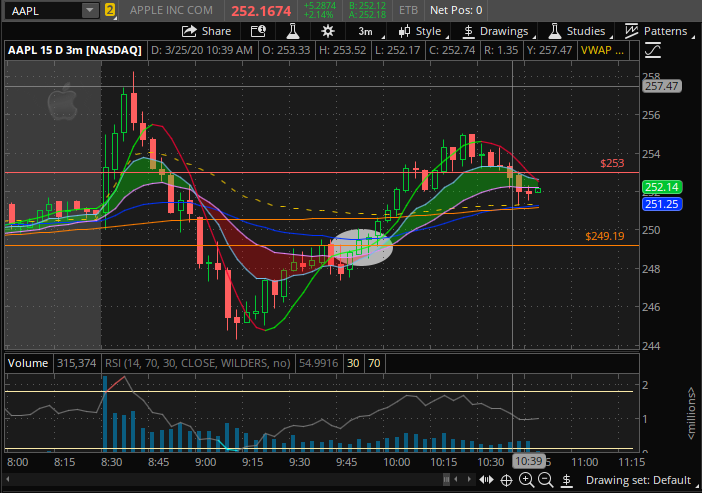The width and height of the screenshot is (702, 493).
Task: Activate the crosshair pointer icon
Action: click(506, 480)
